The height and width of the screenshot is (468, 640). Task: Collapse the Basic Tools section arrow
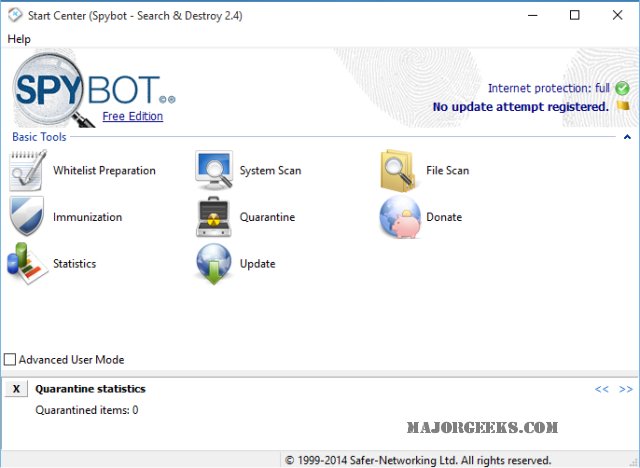click(627, 137)
